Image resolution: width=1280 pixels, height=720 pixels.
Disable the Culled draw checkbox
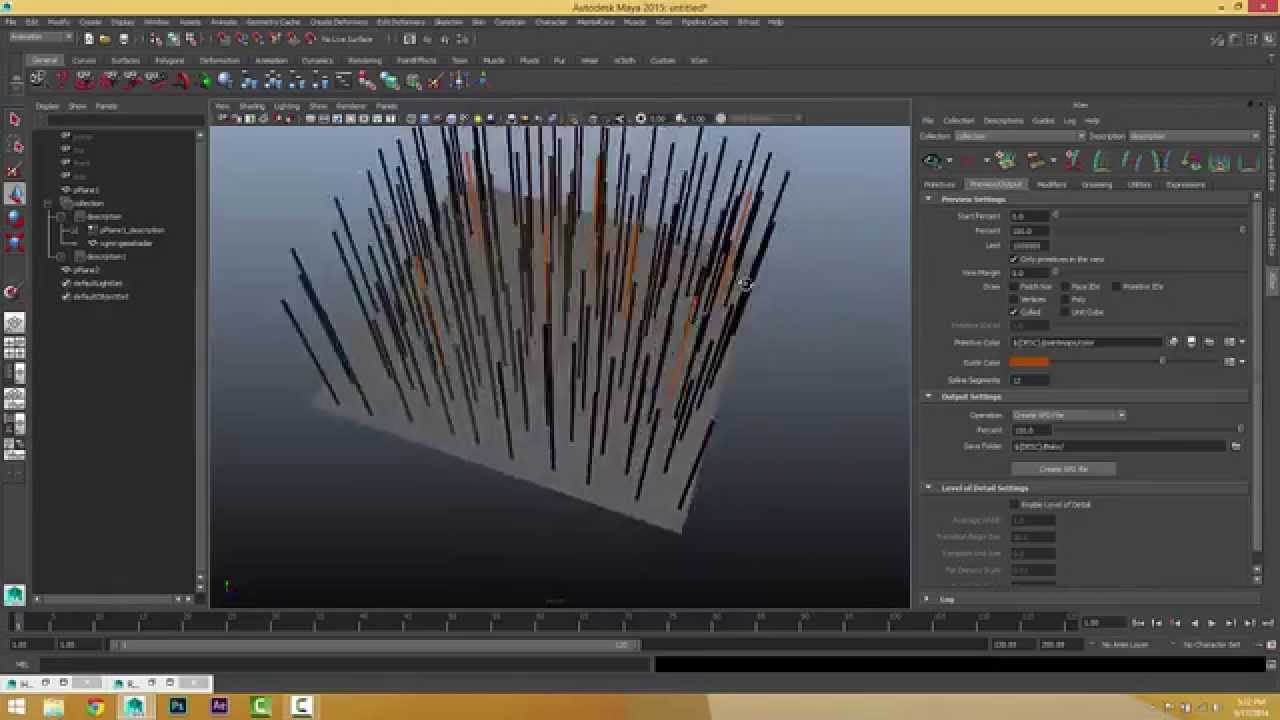click(1014, 312)
